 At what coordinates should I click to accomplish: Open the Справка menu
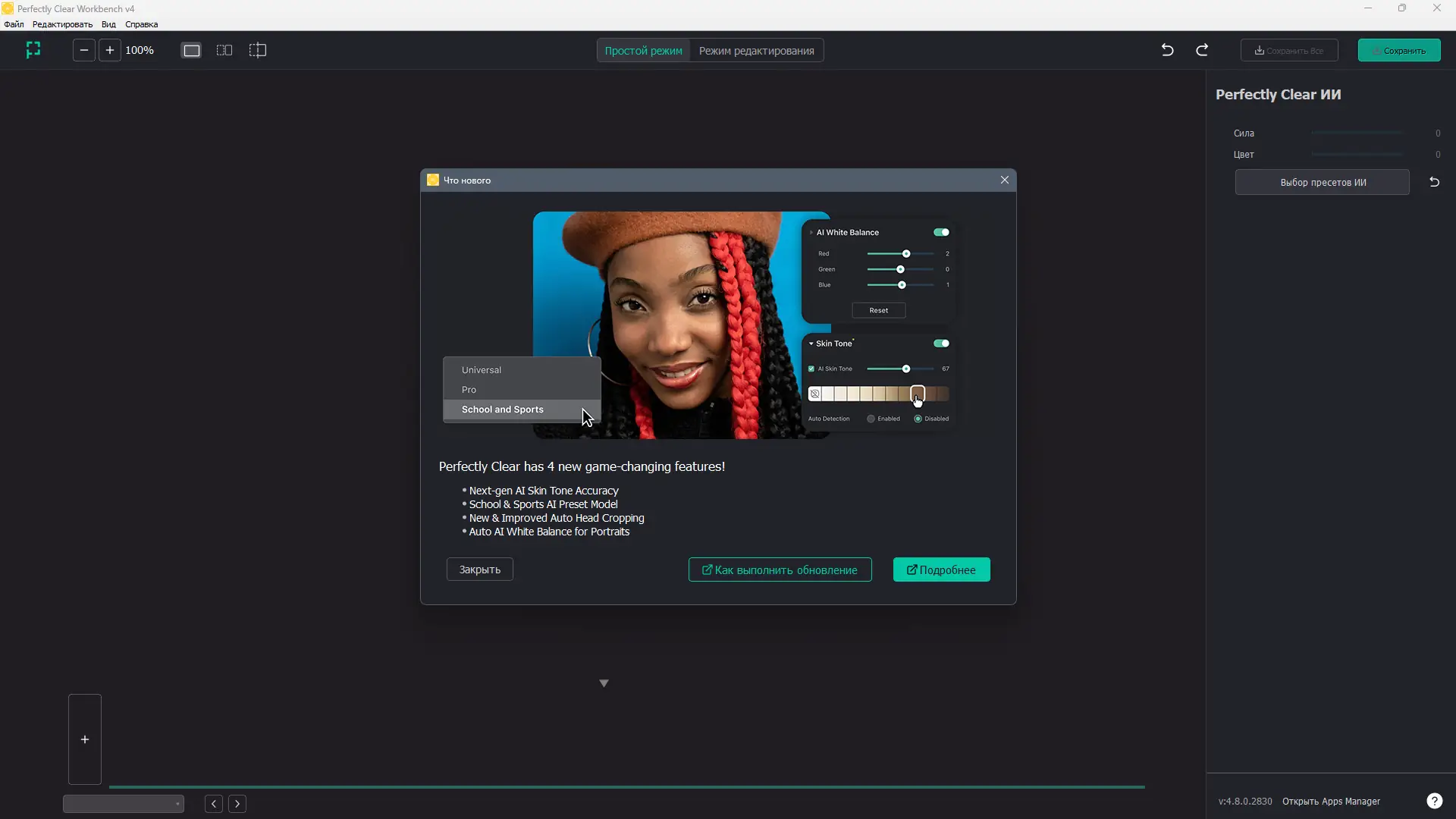[141, 24]
